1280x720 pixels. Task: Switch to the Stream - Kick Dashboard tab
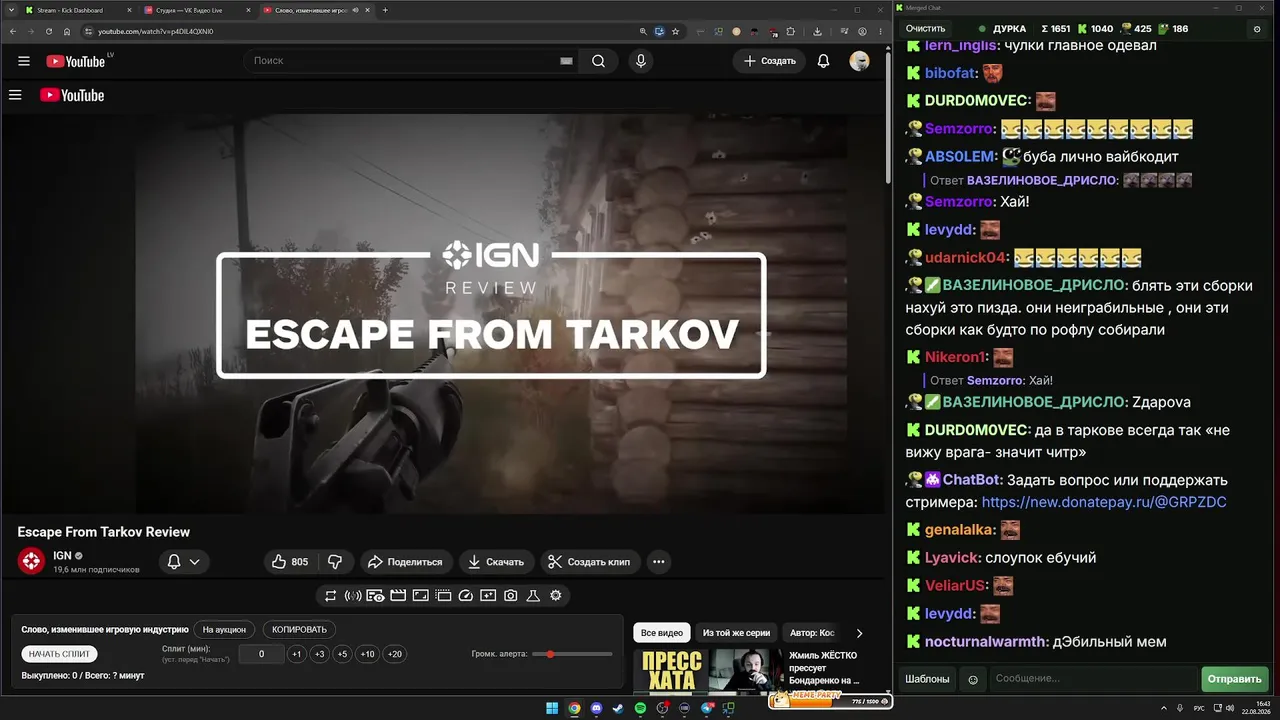click(x=78, y=10)
